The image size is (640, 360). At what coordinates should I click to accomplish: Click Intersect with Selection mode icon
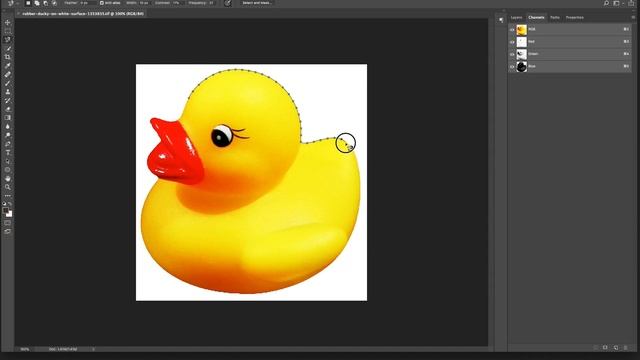coord(54,3)
